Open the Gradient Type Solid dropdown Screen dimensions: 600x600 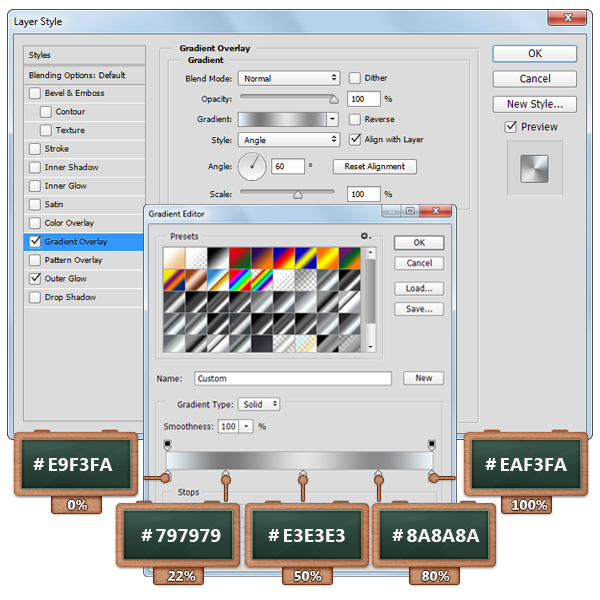pyautogui.click(x=259, y=404)
